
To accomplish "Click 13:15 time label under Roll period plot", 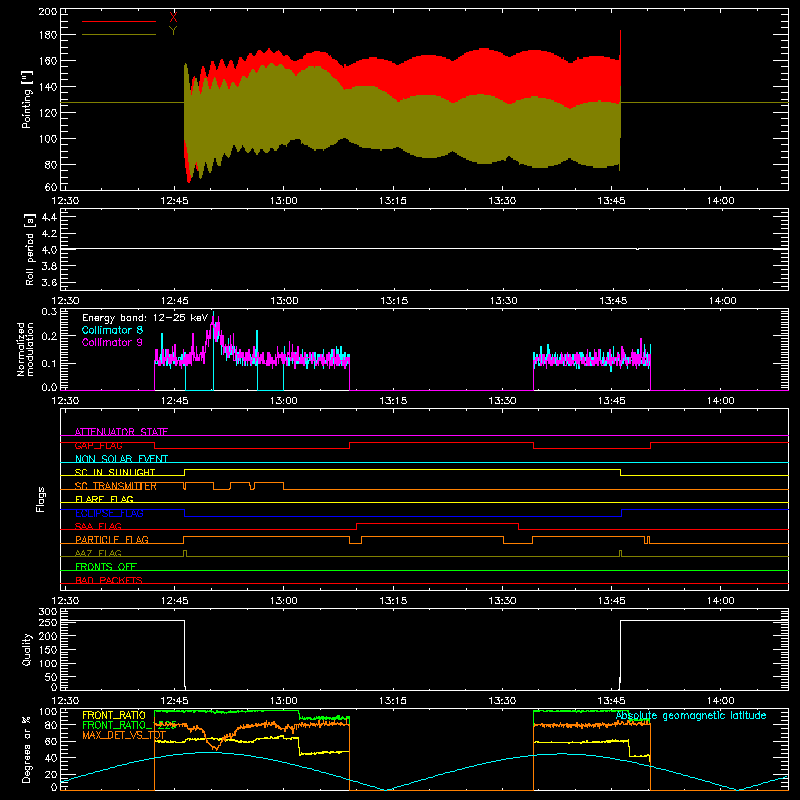I will click(394, 301).
